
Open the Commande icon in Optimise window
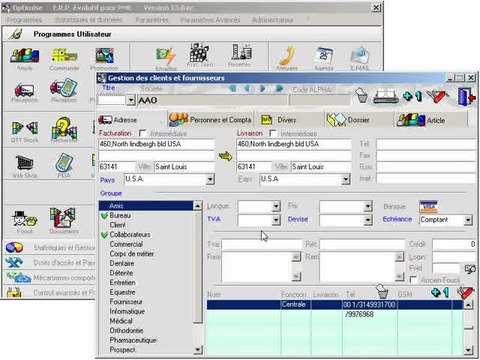pos(64,56)
